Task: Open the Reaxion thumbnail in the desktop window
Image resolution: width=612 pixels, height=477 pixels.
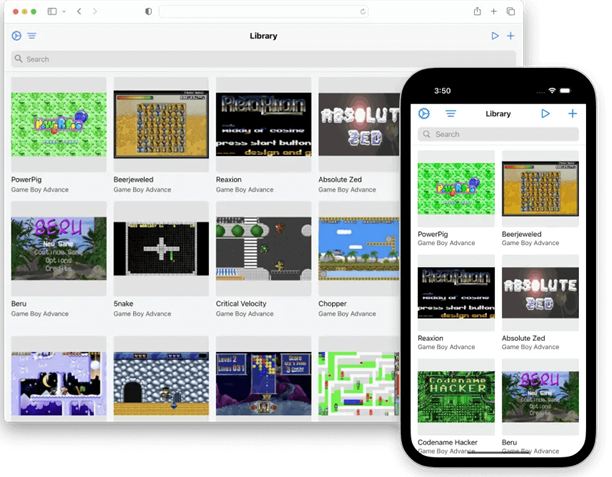Action: (x=263, y=125)
